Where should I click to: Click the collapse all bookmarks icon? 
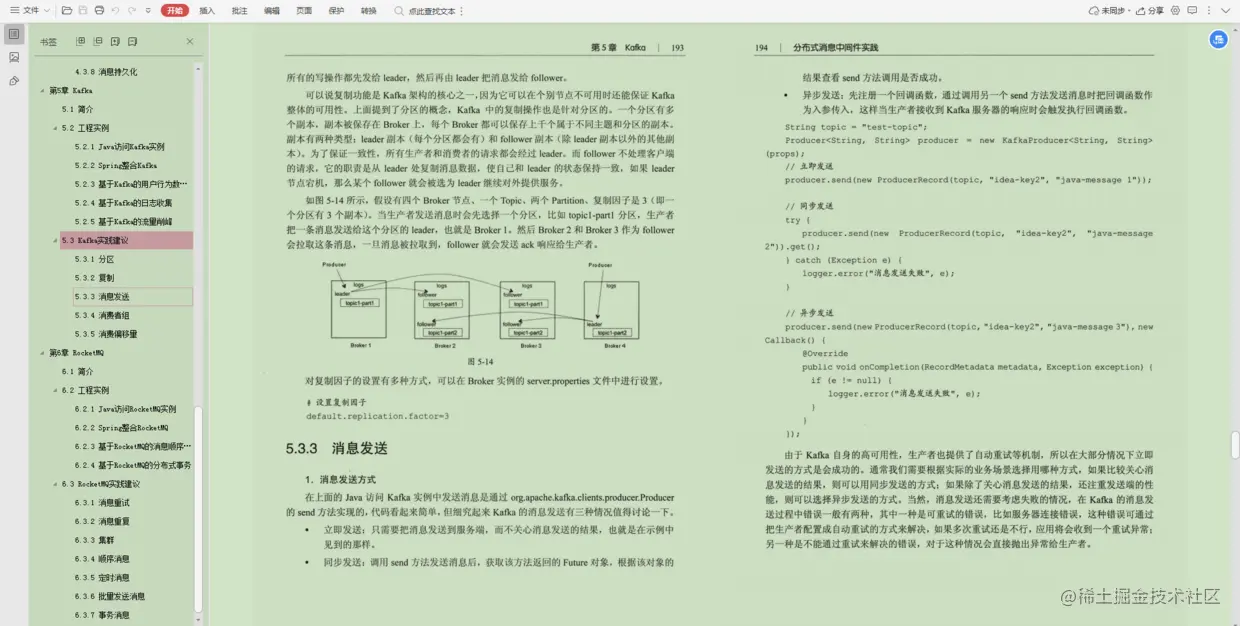pyautogui.click(x=97, y=41)
